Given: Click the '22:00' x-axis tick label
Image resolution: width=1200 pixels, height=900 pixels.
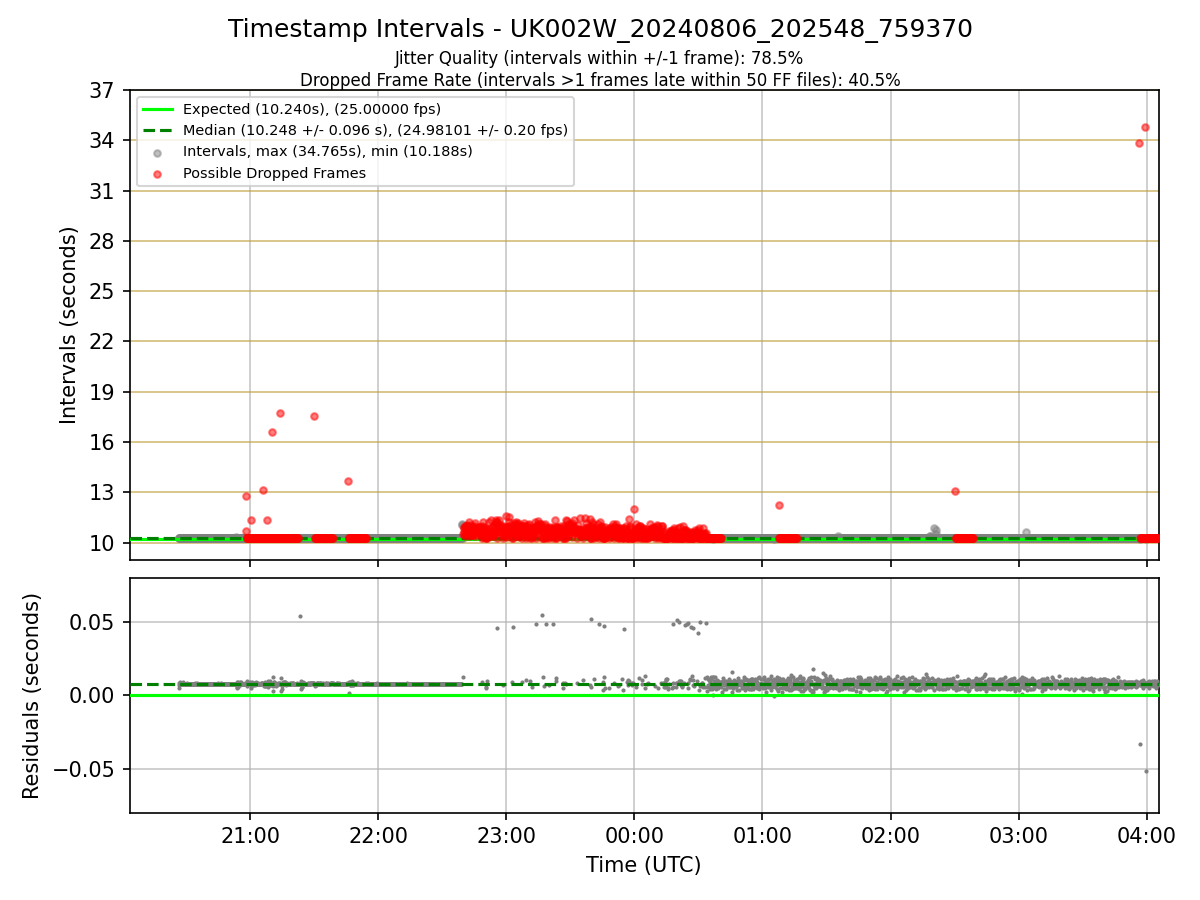Looking at the screenshot, I should (378, 834).
